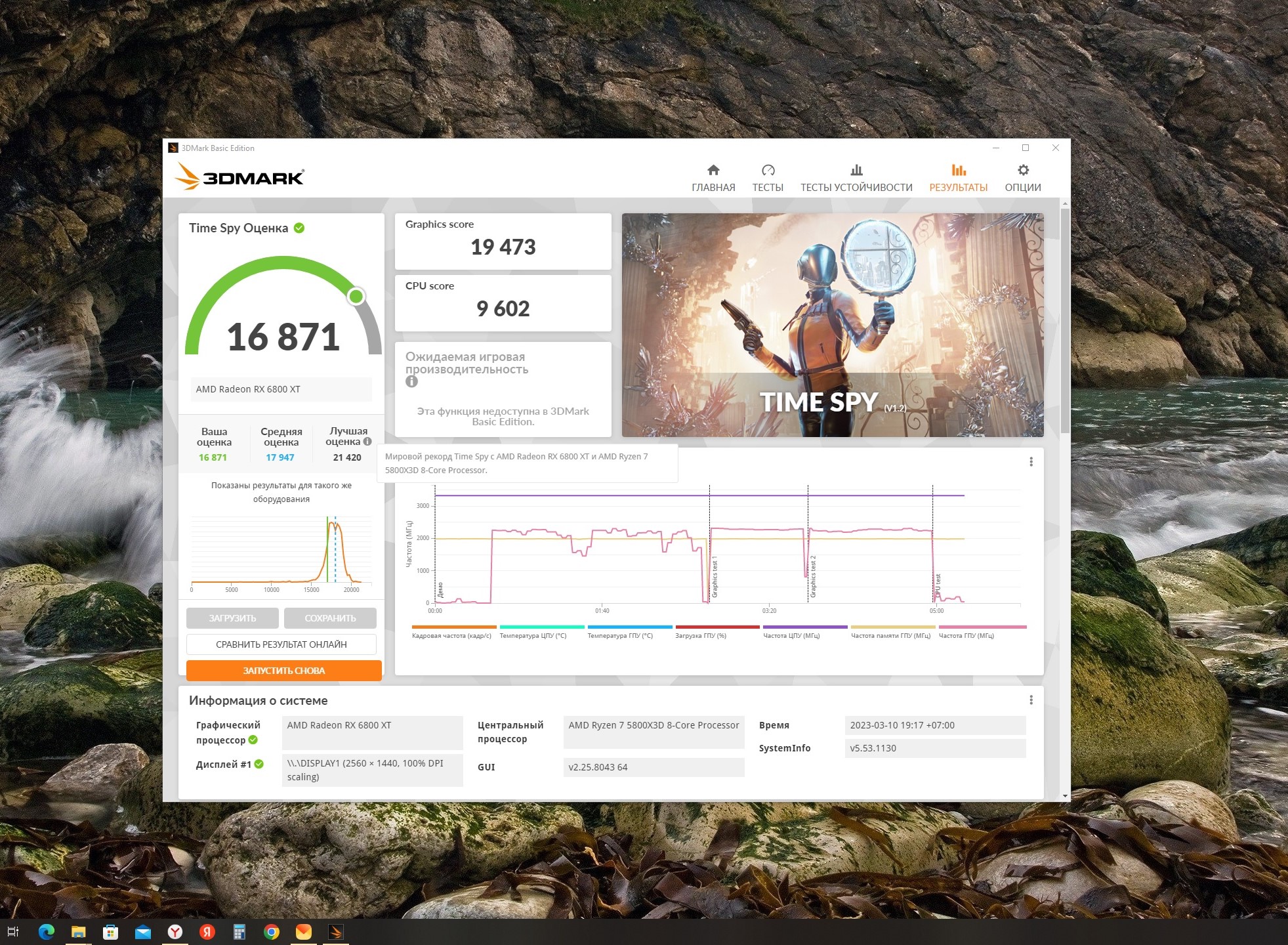
Task: Open system information three-dot menu
Action: (x=1031, y=700)
